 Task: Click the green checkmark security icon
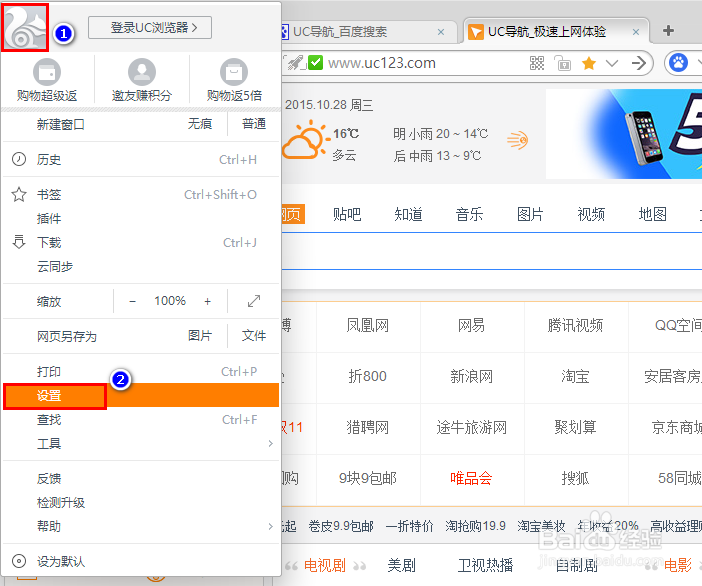[x=316, y=63]
